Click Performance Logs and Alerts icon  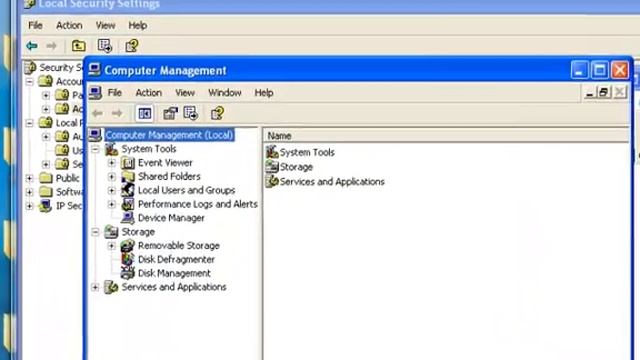(128, 204)
